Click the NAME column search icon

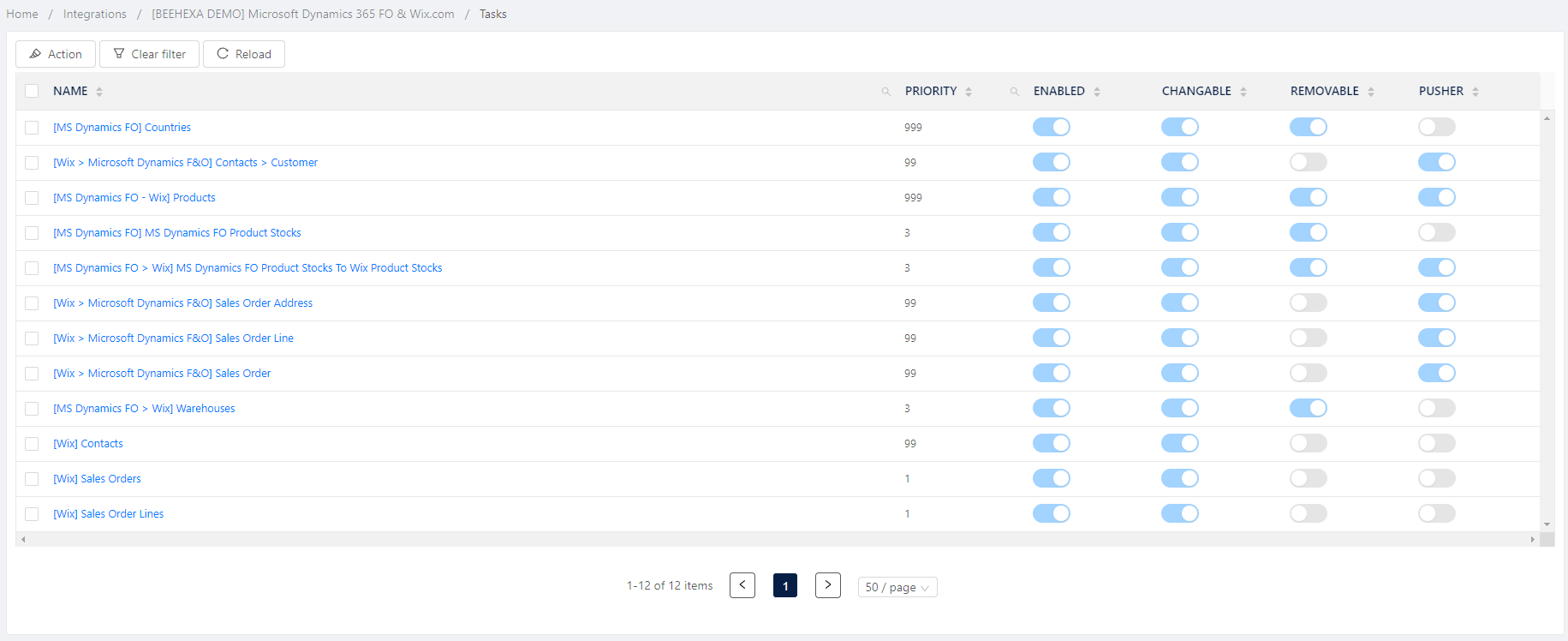point(885,92)
